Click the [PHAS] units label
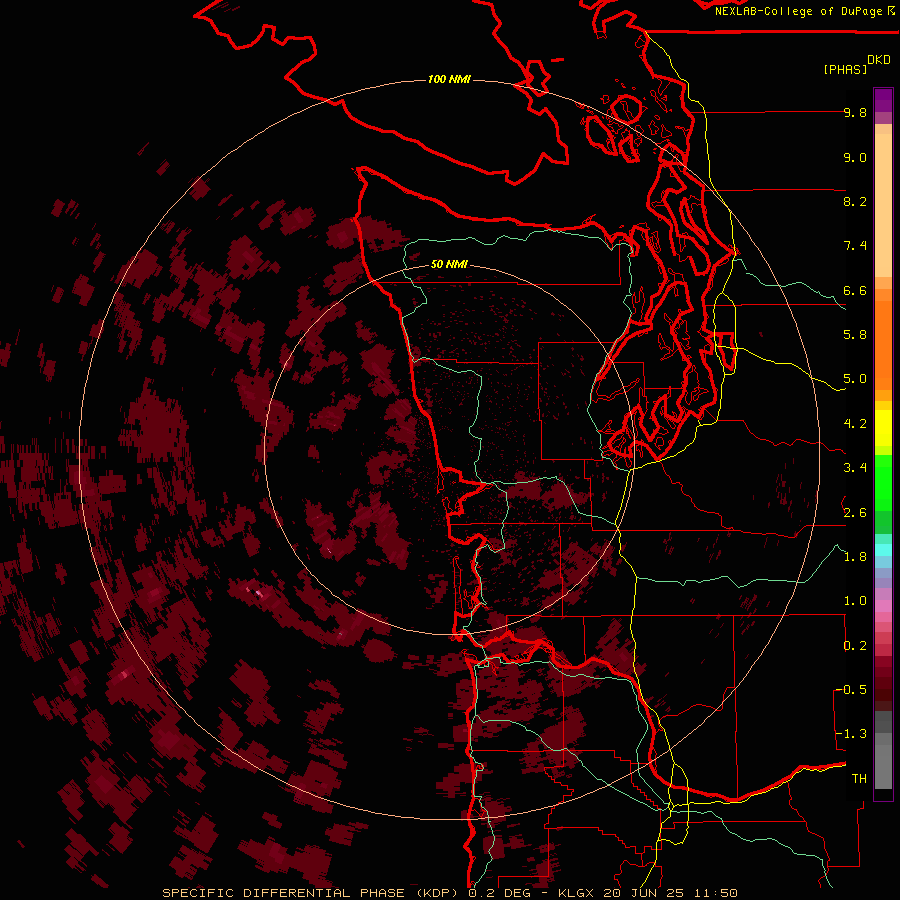Image resolution: width=900 pixels, height=900 pixels. (845, 69)
